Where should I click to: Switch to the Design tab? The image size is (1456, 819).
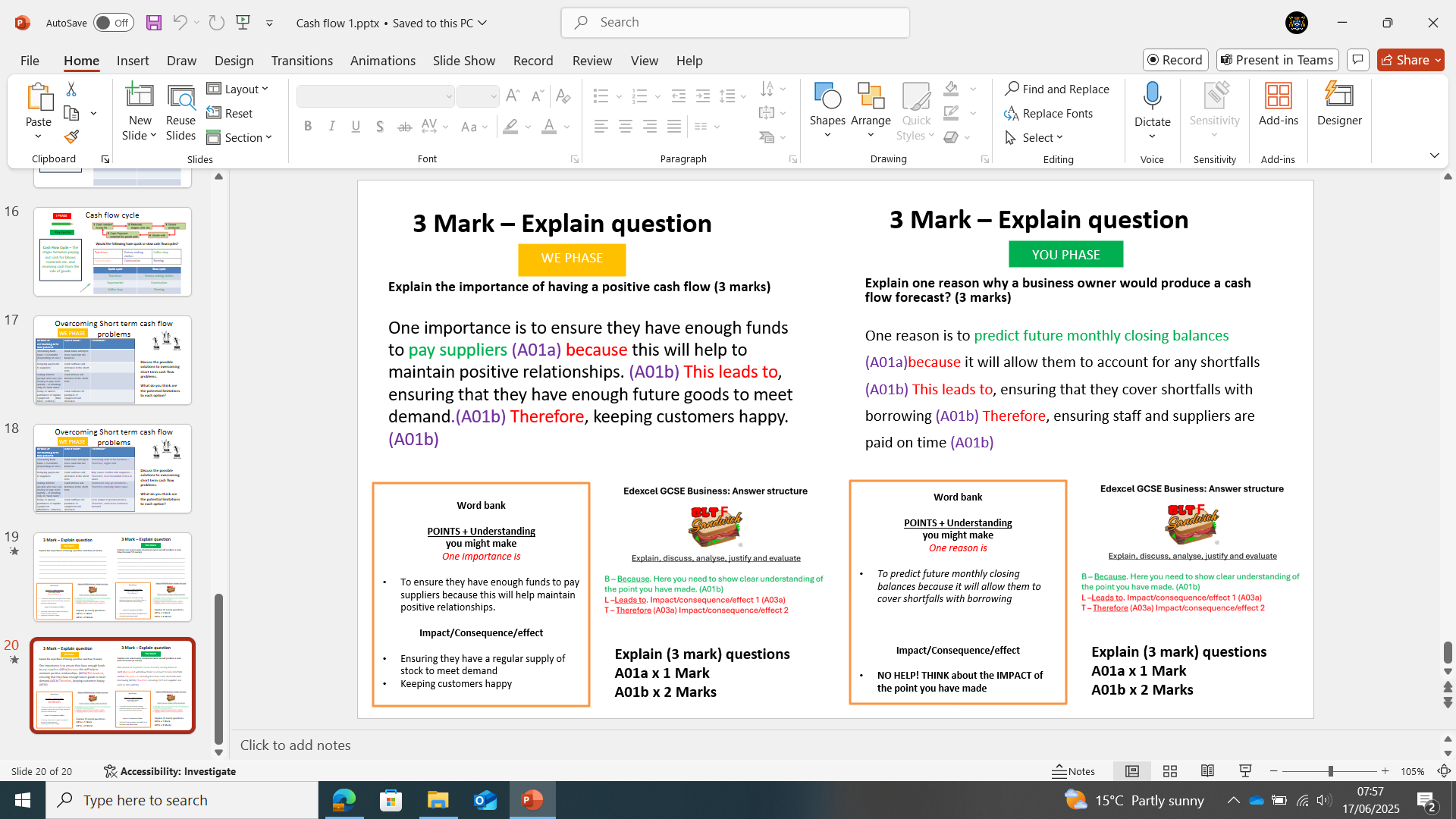click(234, 61)
